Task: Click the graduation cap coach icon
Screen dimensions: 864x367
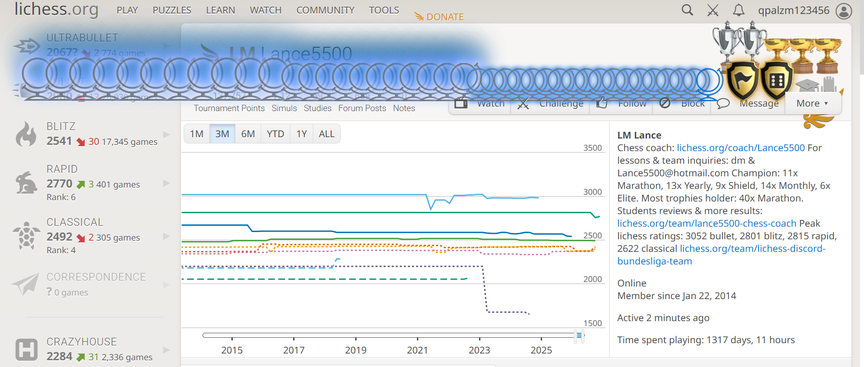Action: tap(807, 86)
